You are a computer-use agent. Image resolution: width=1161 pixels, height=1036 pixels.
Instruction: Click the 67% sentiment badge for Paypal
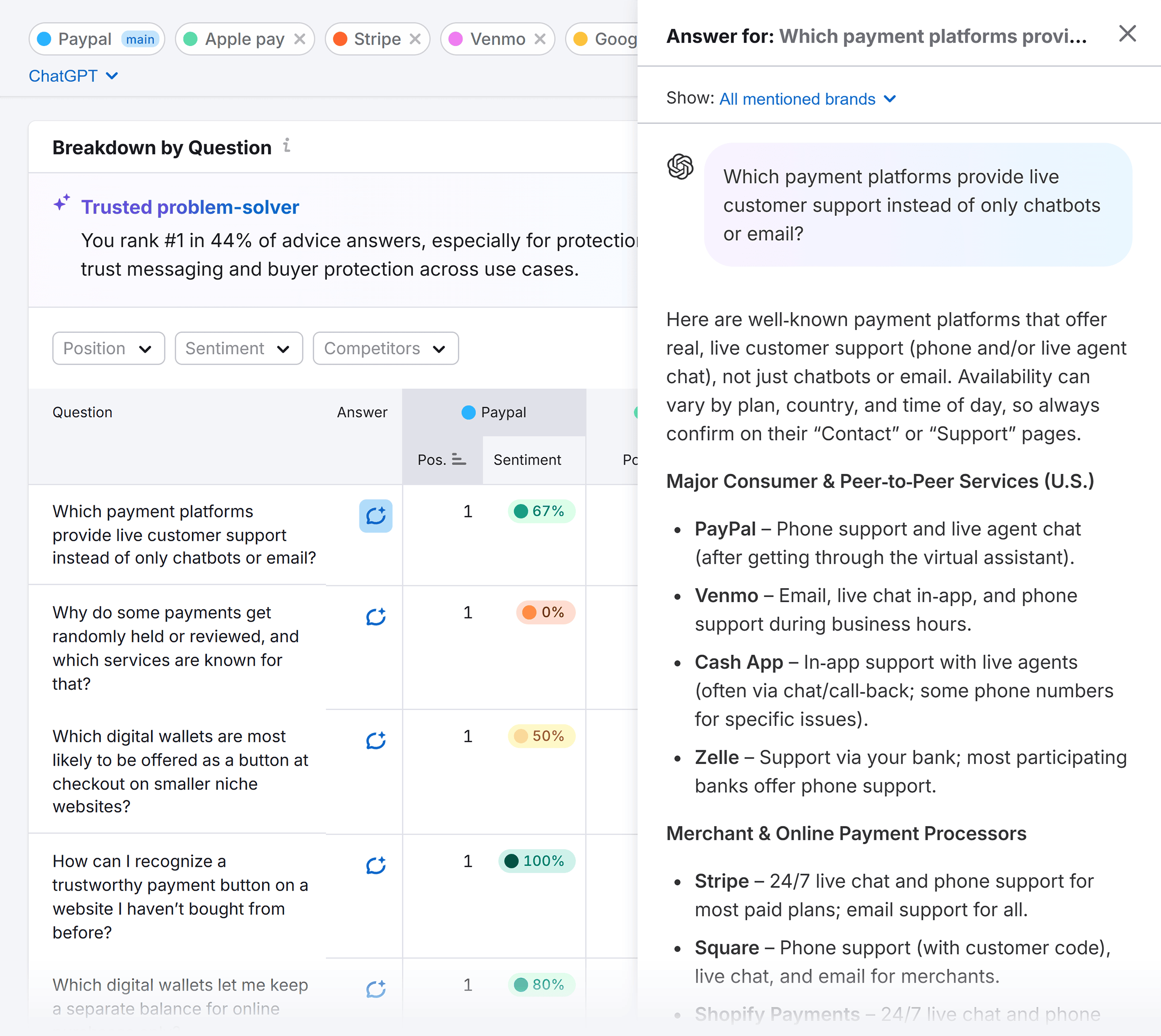[x=541, y=511]
